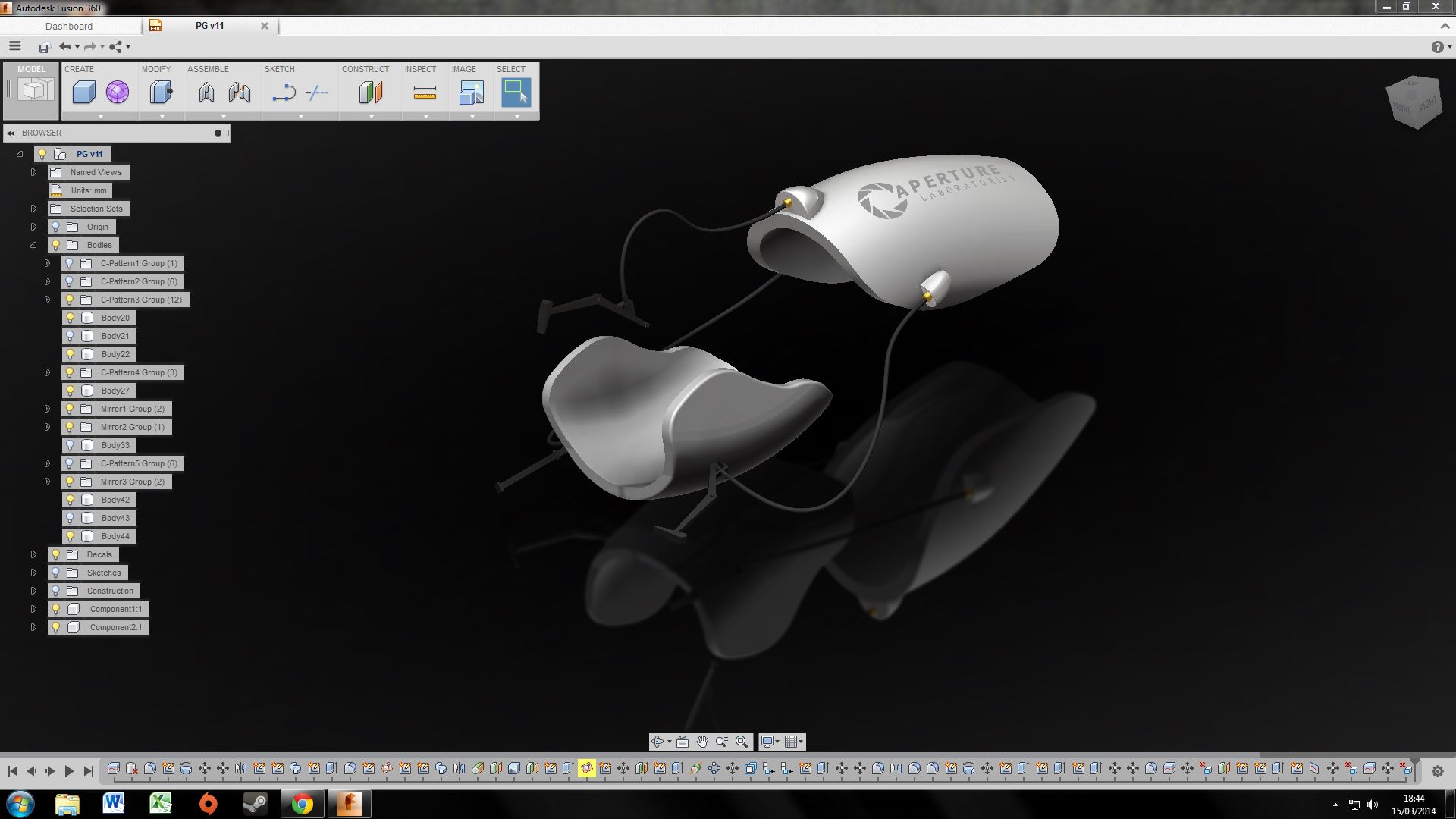
Task: Activate the Select window tool
Action: 516,93
